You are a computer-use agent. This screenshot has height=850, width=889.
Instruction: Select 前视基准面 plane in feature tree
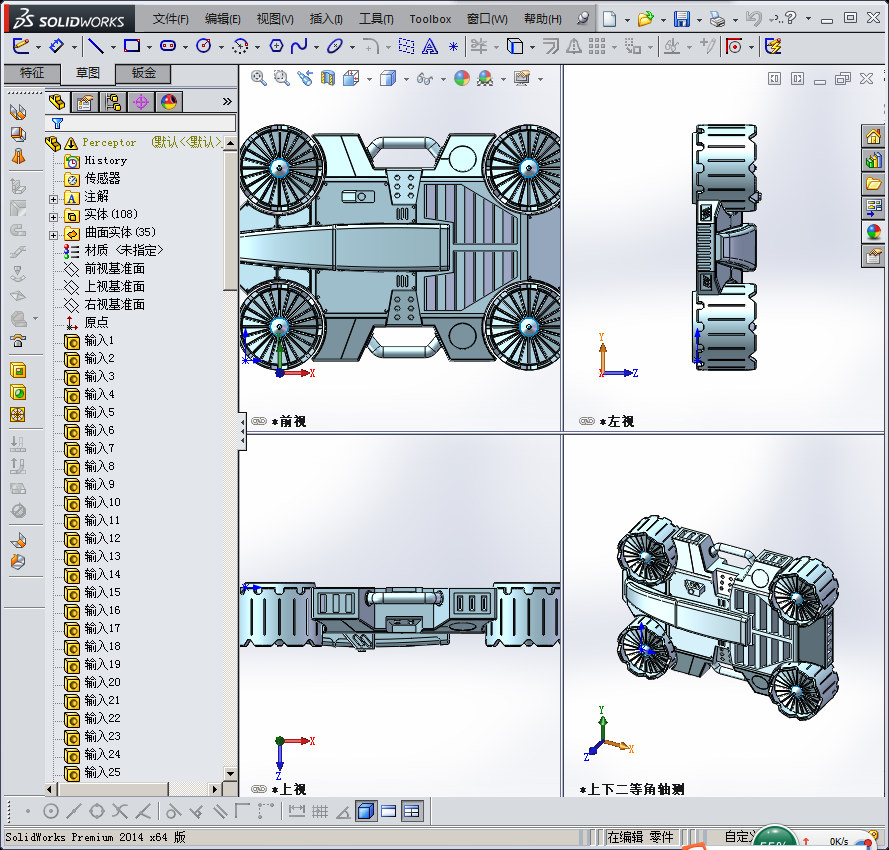pyautogui.click(x=114, y=268)
